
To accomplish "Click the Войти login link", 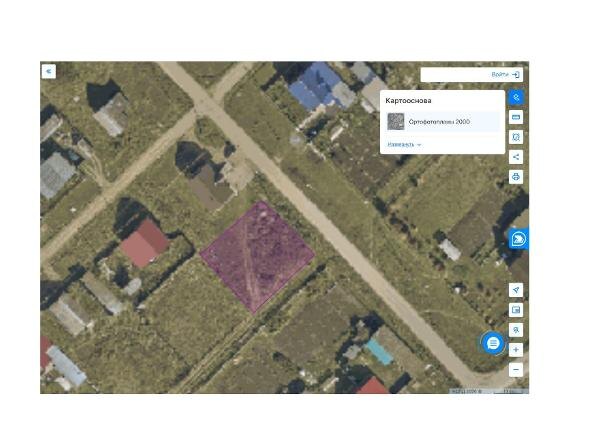I will (500, 75).
